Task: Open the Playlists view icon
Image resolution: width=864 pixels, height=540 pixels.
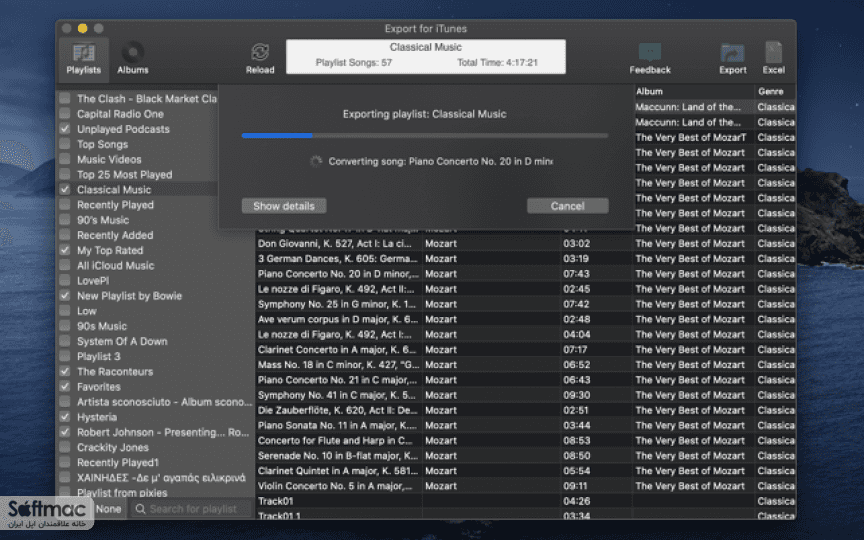Action: tap(84, 59)
